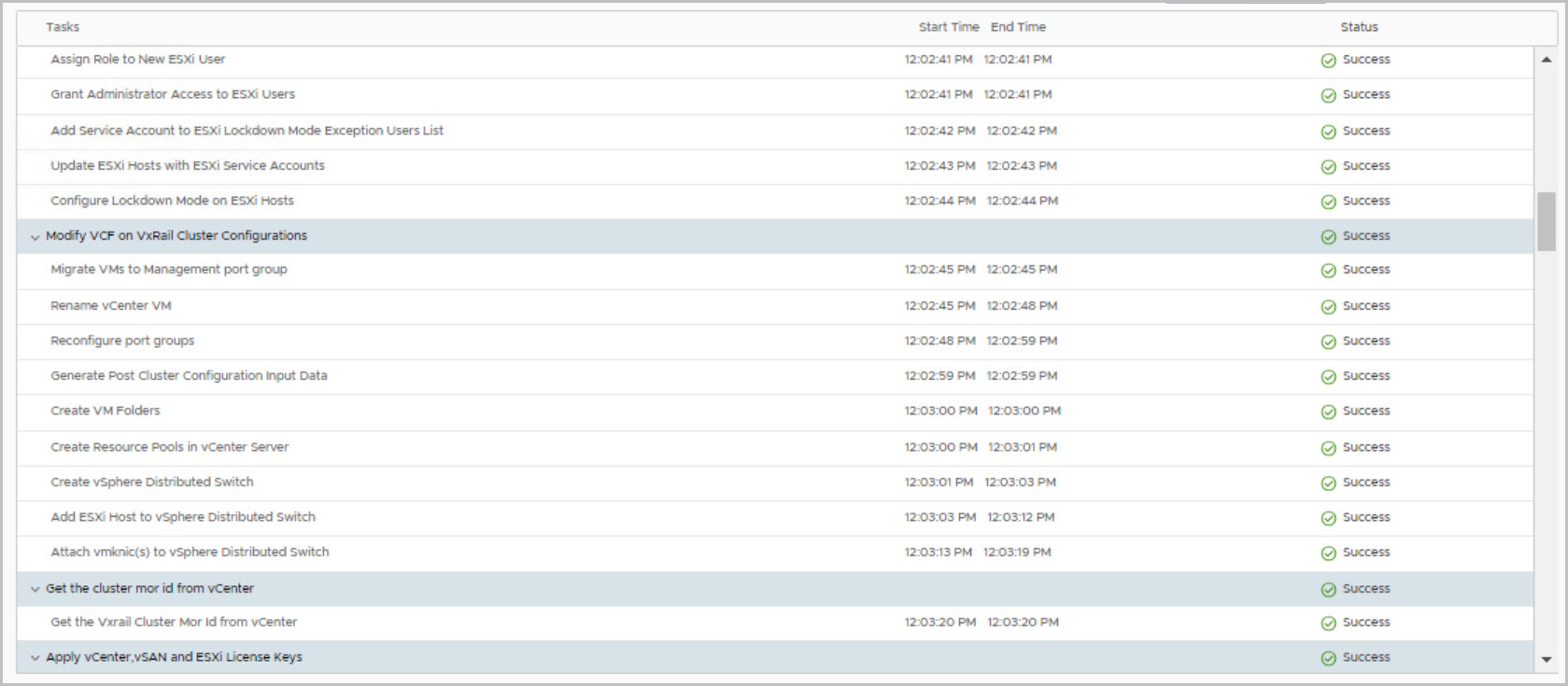Click the Status column header
Screen dimensions: 1568x686
[1359, 27]
